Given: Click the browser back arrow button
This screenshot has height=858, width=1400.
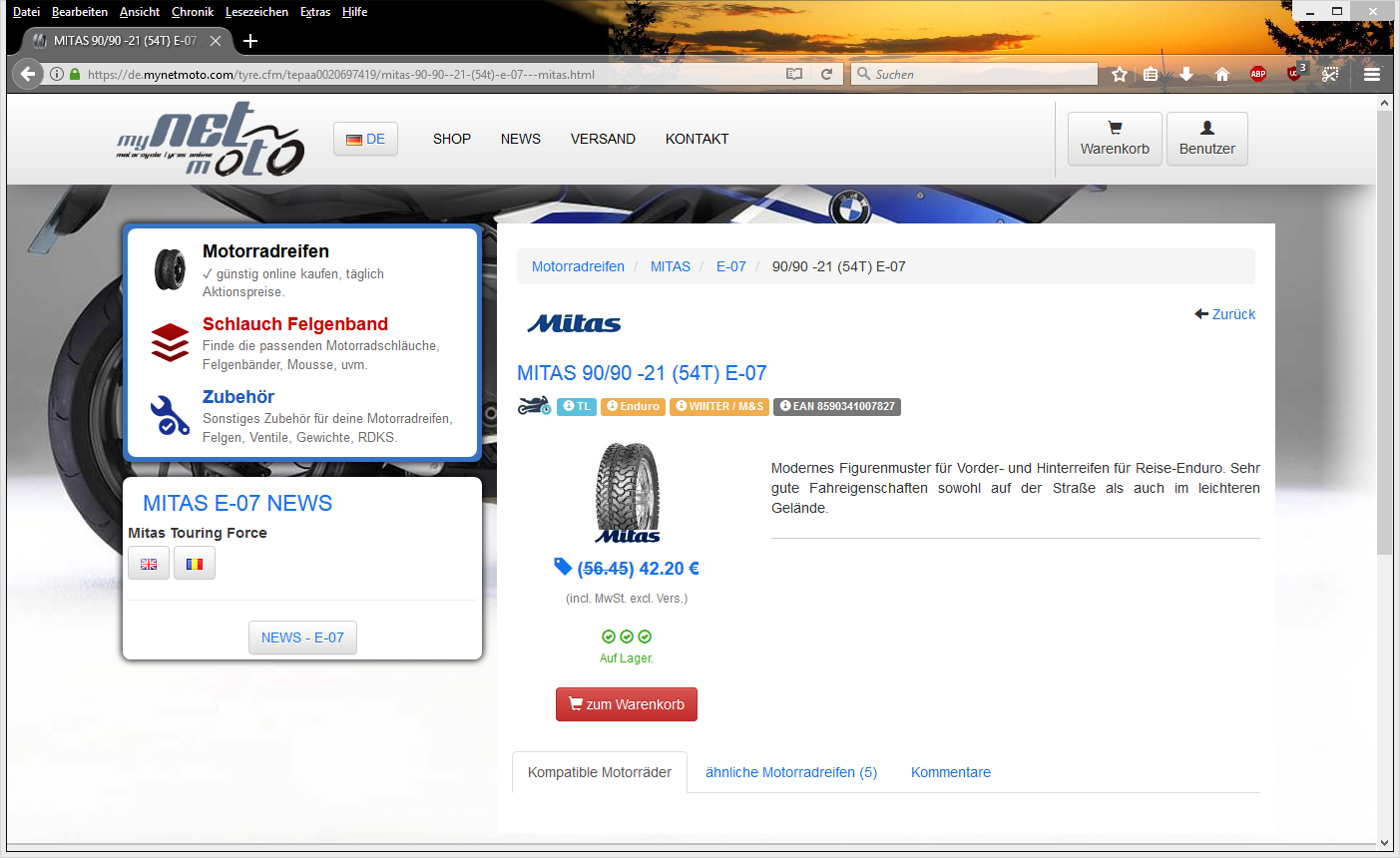Looking at the screenshot, I should (x=28, y=74).
